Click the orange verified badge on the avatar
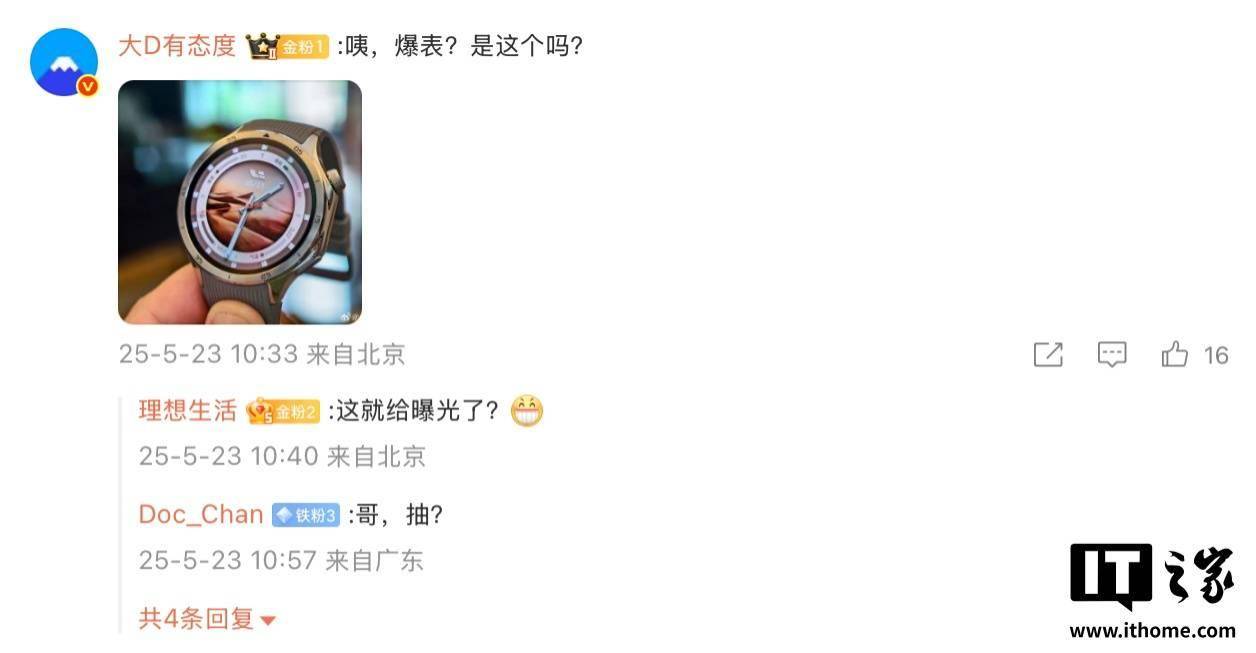The height and width of the screenshot is (653, 1256). click(x=88, y=86)
